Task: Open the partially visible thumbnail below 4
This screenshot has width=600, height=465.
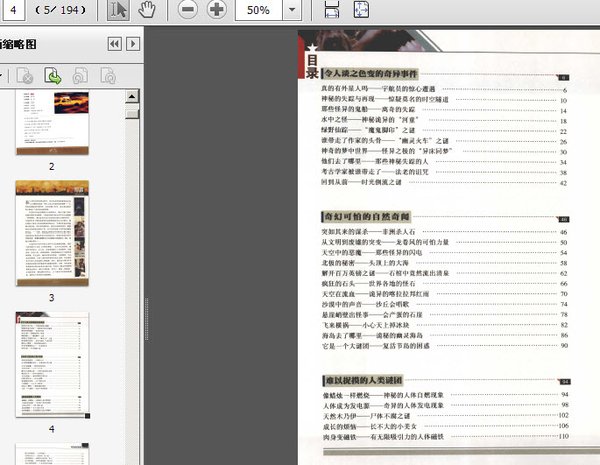Action: (52, 454)
